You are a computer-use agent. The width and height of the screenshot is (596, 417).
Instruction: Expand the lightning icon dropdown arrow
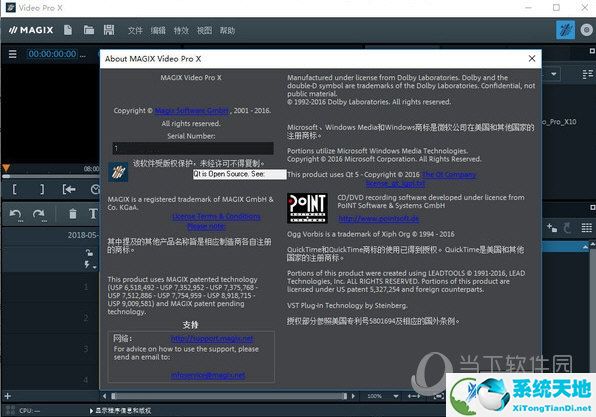click(x=94, y=267)
